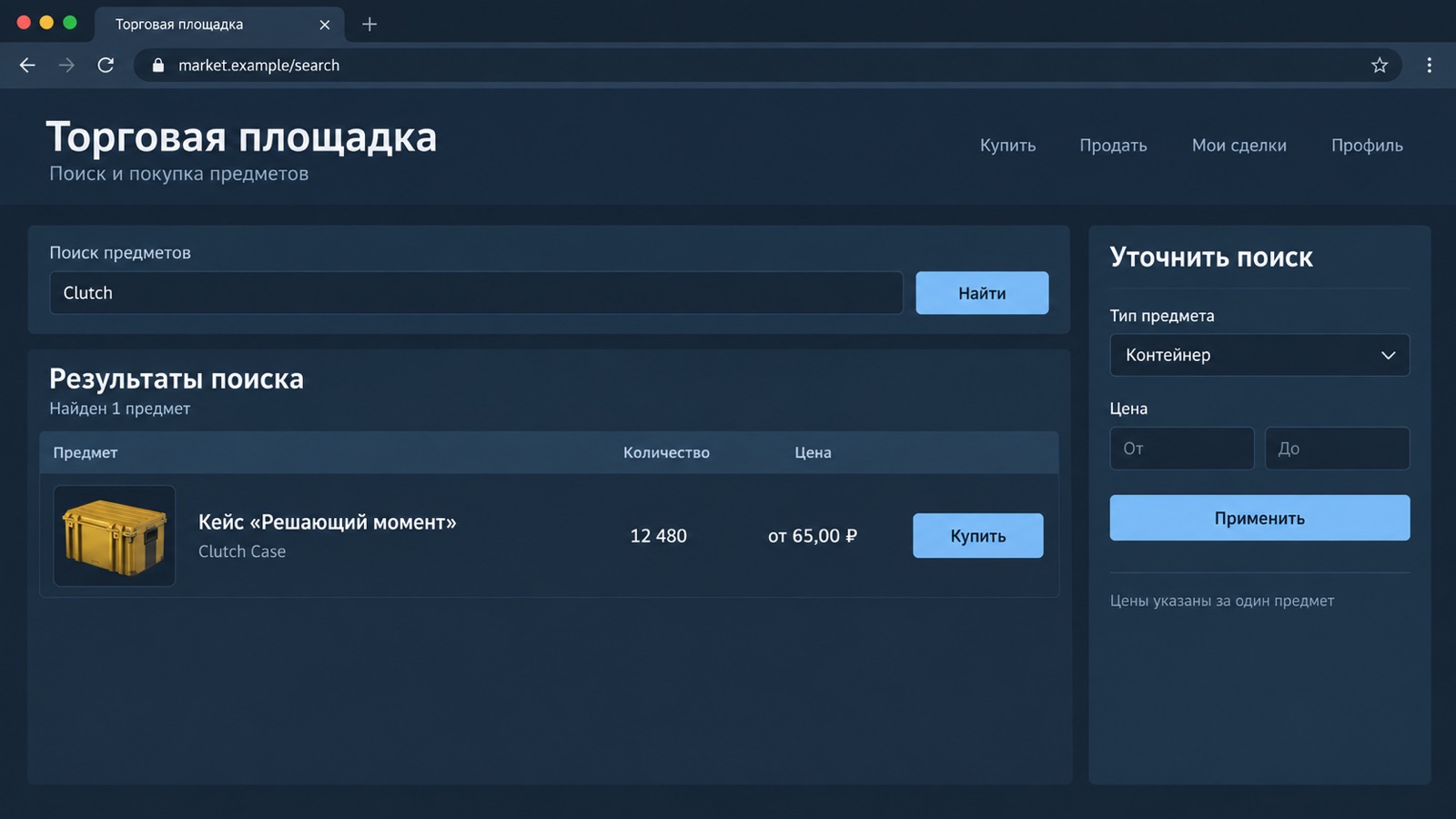Select the quantity value 12 480
Viewport: 1456px width, 819px height.
[x=659, y=536]
